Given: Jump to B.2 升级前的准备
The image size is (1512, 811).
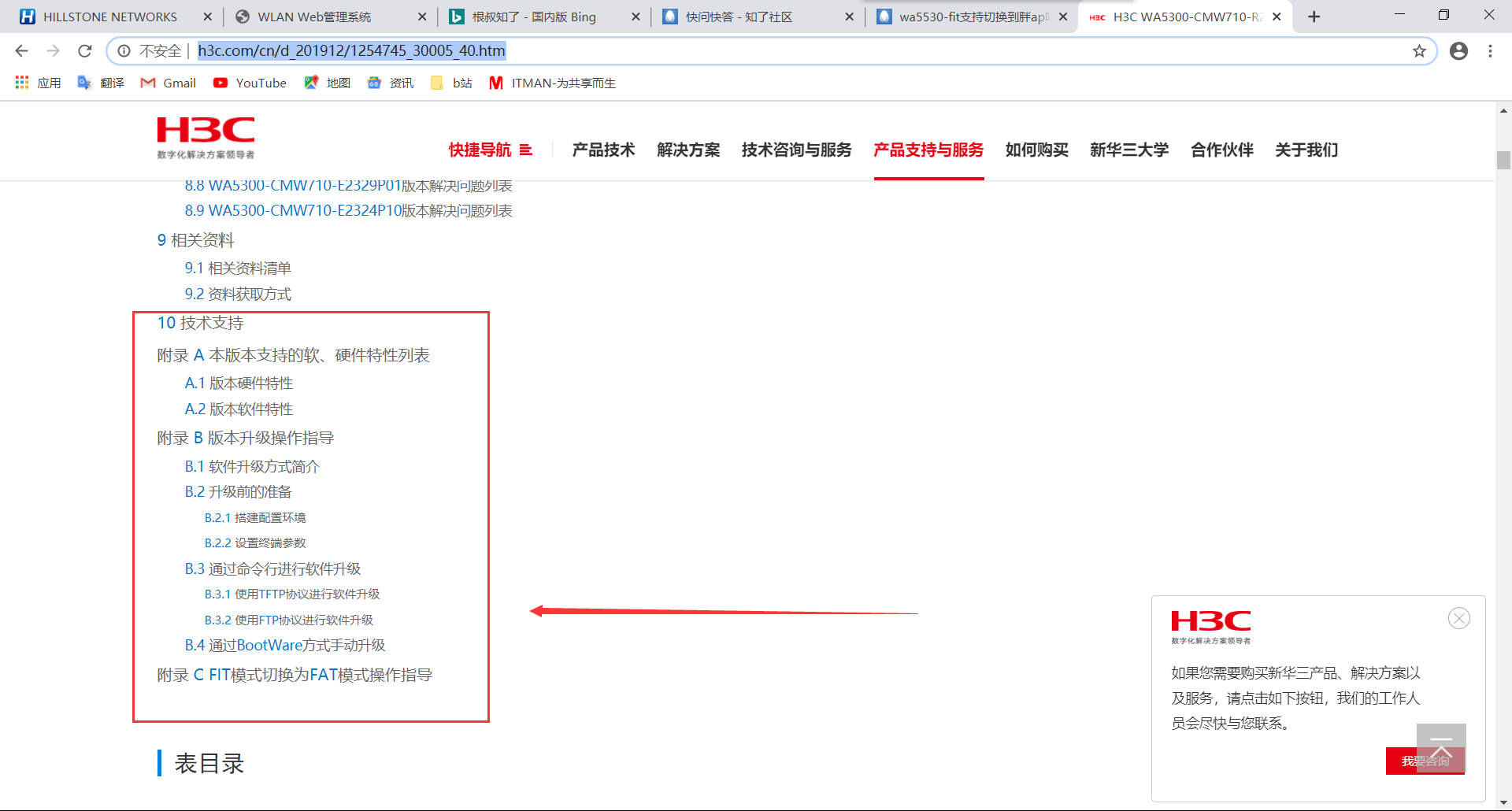Looking at the screenshot, I should [238, 492].
